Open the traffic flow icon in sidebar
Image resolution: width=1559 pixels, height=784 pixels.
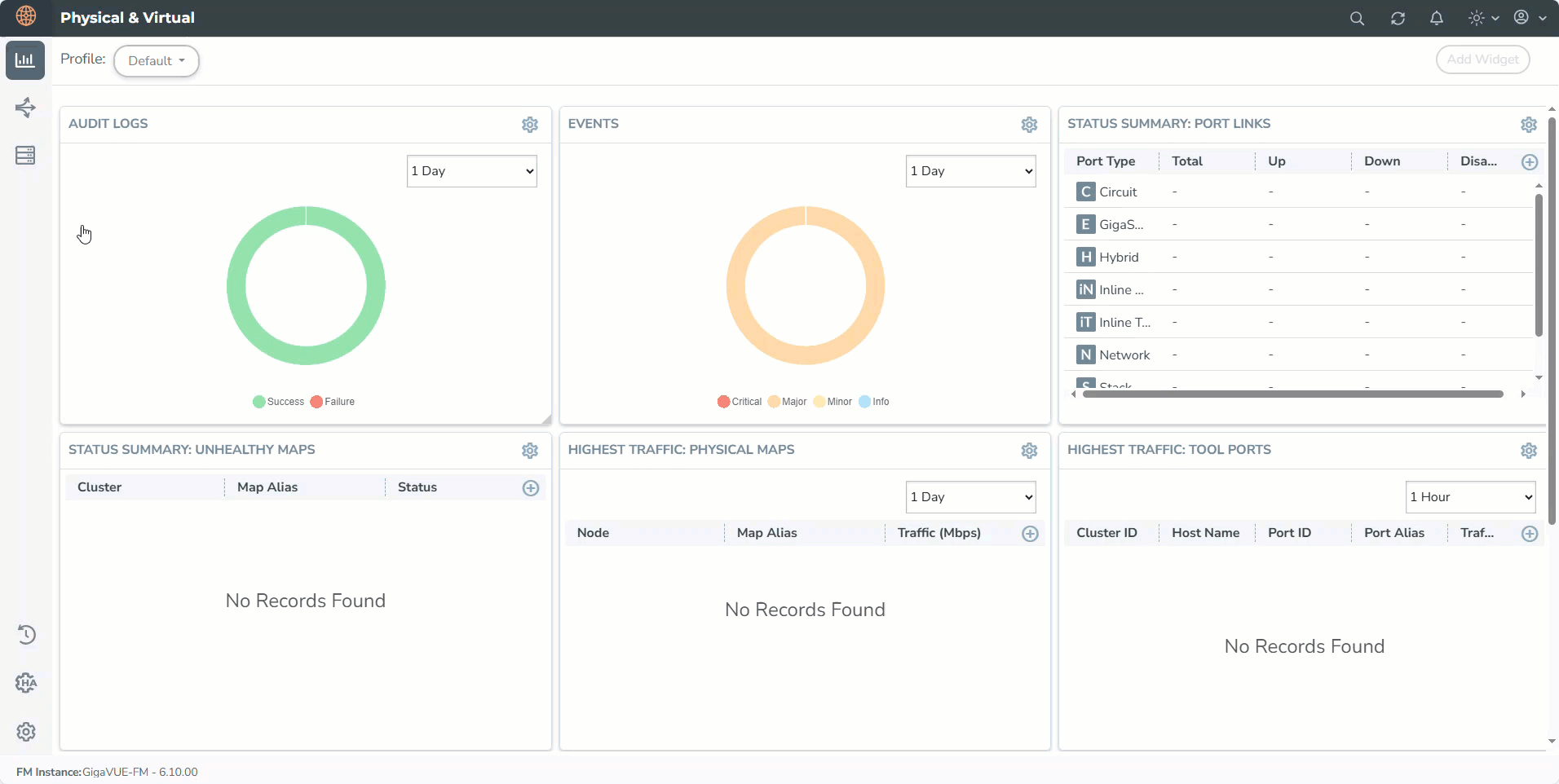click(x=25, y=108)
